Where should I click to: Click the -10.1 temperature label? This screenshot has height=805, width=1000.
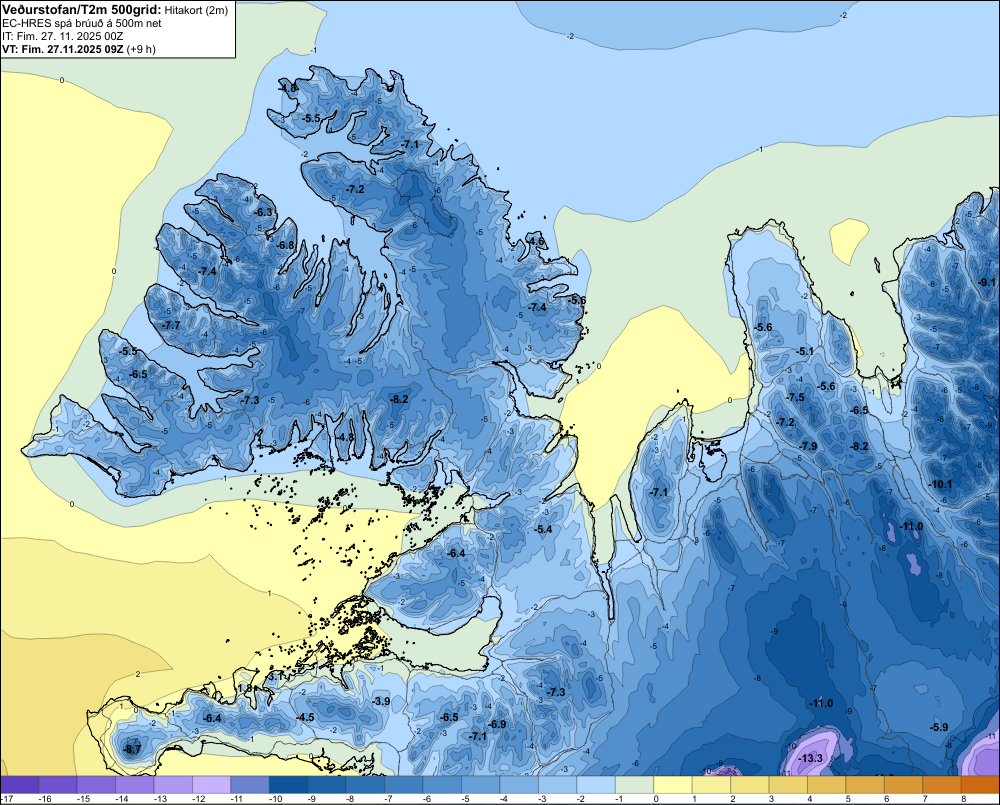point(941,484)
